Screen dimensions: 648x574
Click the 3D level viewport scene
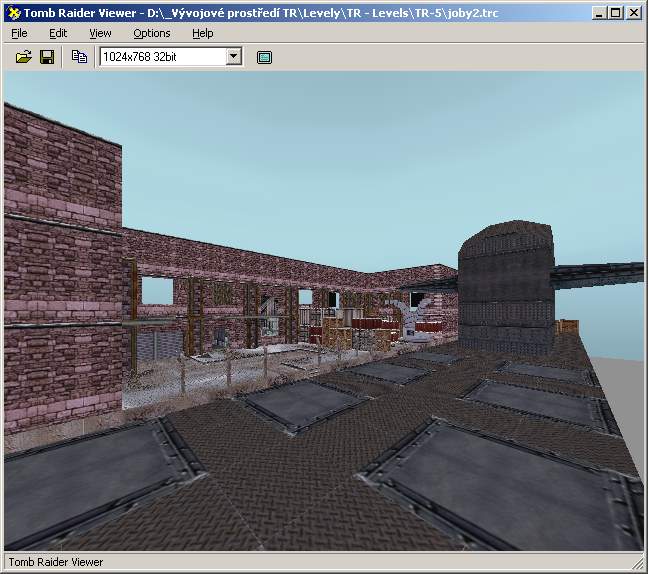point(324,311)
